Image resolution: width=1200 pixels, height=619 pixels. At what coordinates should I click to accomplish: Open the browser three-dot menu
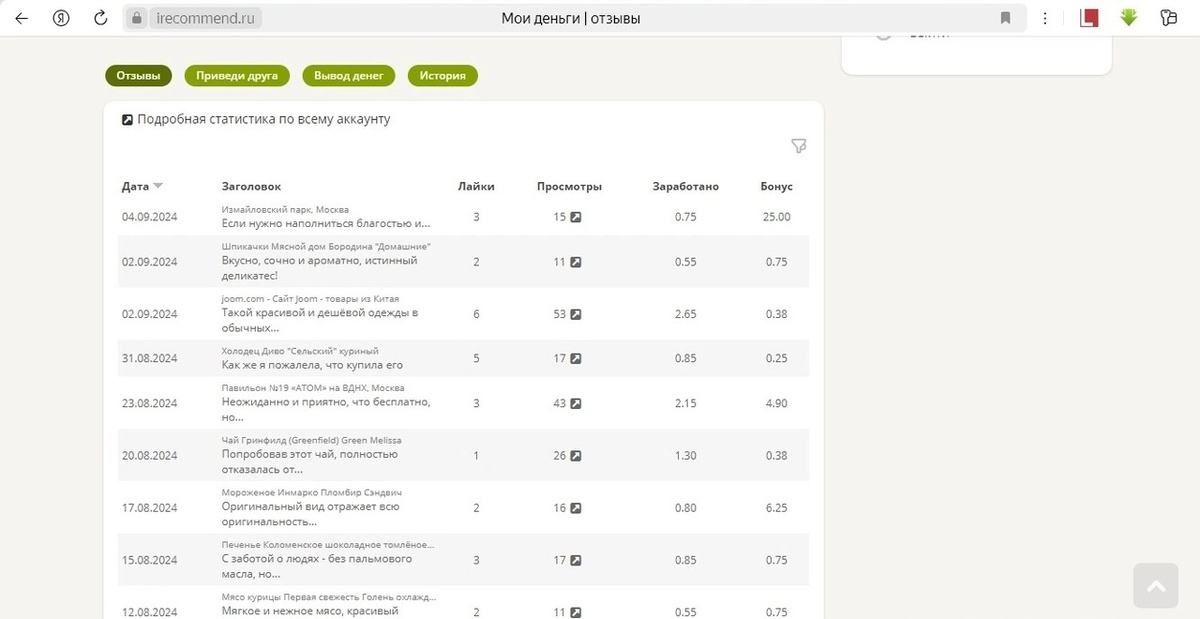pyautogui.click(x=1045, y=18)
